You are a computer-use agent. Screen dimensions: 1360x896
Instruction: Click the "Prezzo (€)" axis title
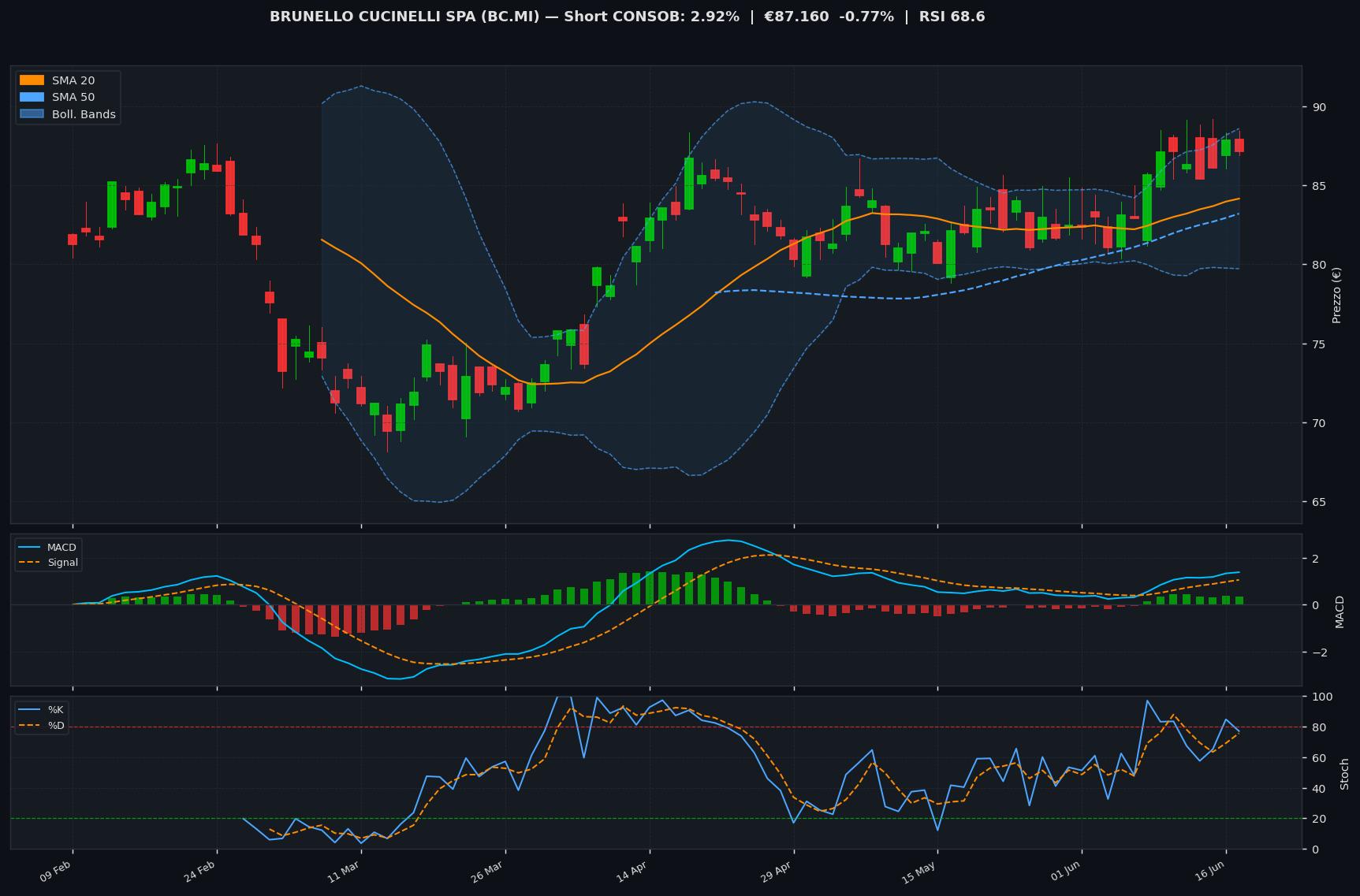[x=1336, y=295]
